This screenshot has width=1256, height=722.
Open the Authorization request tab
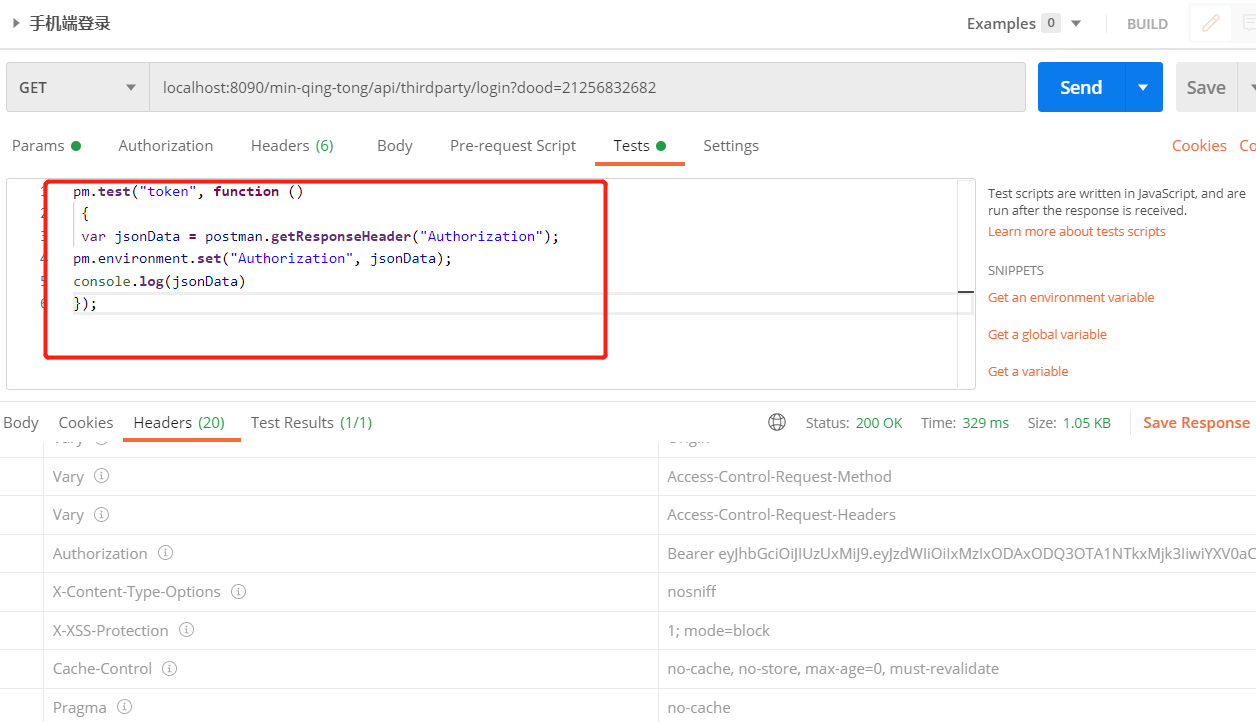pyautogui.click(x=166, y=146)
